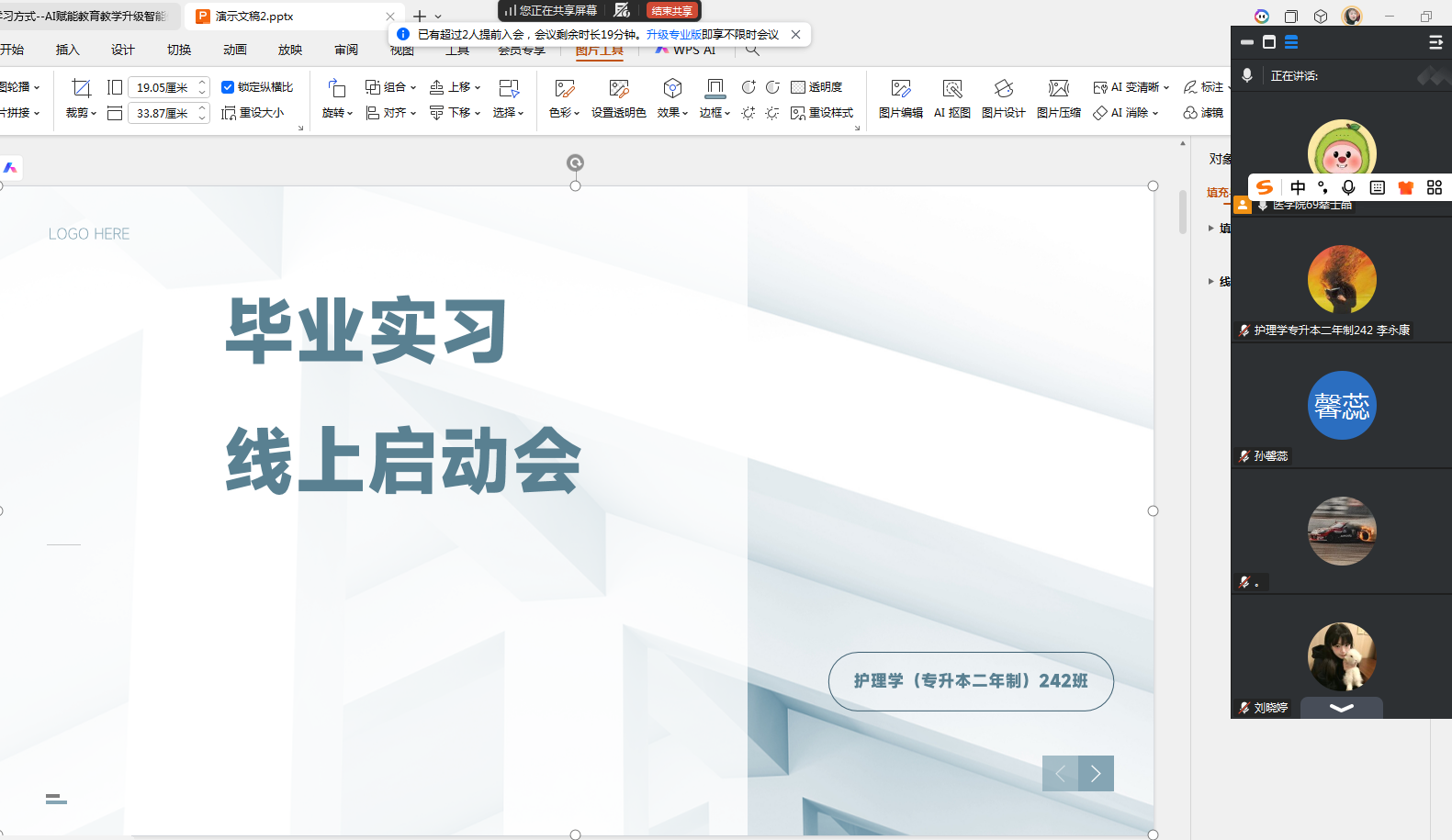Click the 色彩 color adjustment button

(564, 113)
